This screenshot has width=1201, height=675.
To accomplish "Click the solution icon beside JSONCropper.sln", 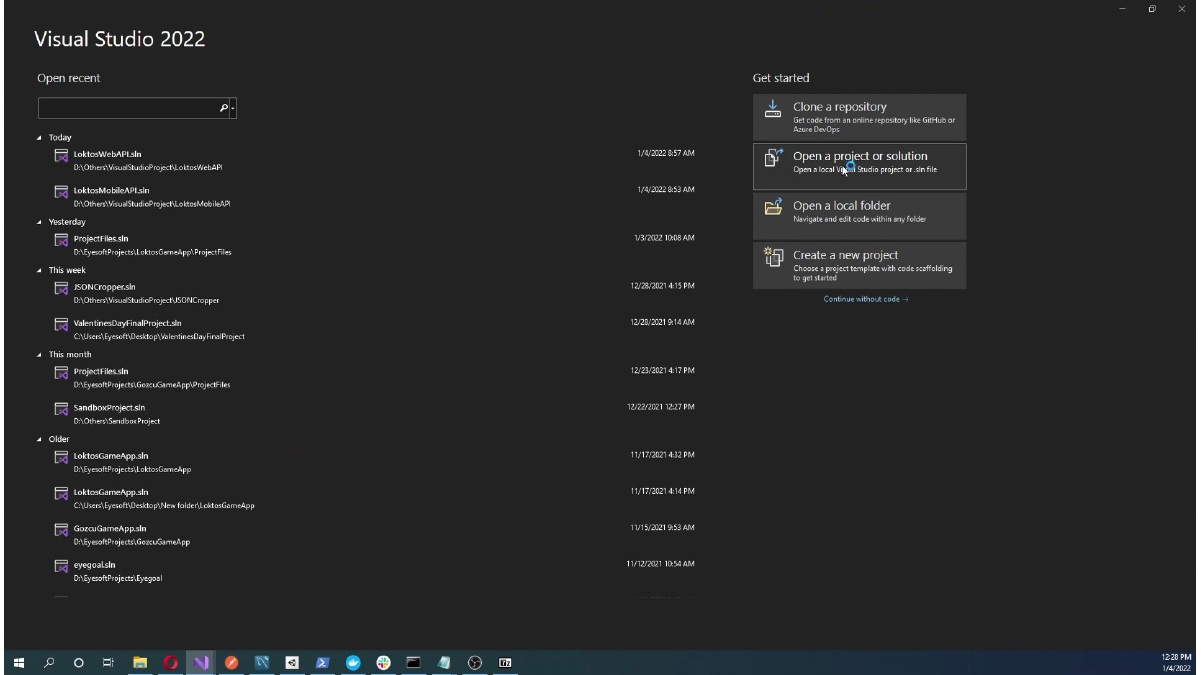I will pos(61,288).
